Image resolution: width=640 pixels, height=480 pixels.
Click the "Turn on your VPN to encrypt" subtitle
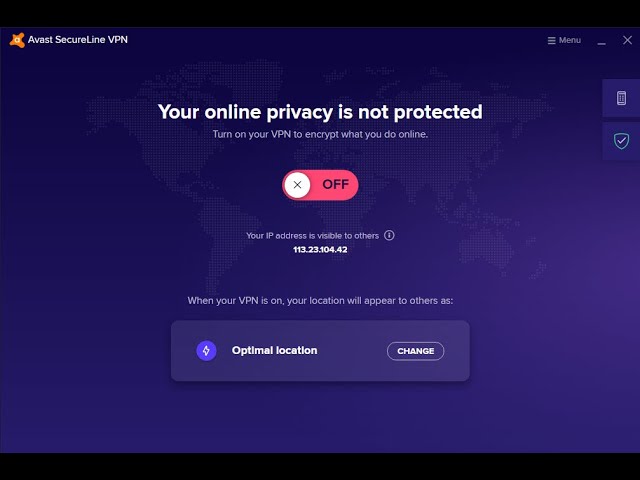click(x=320, y=134)
